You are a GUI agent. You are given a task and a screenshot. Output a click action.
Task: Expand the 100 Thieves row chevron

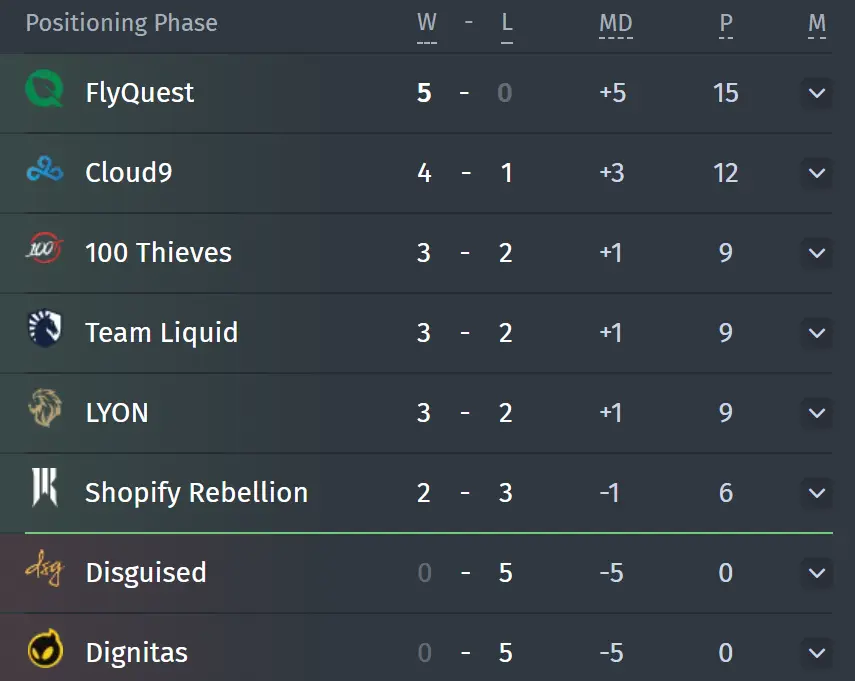click(816, 253)
